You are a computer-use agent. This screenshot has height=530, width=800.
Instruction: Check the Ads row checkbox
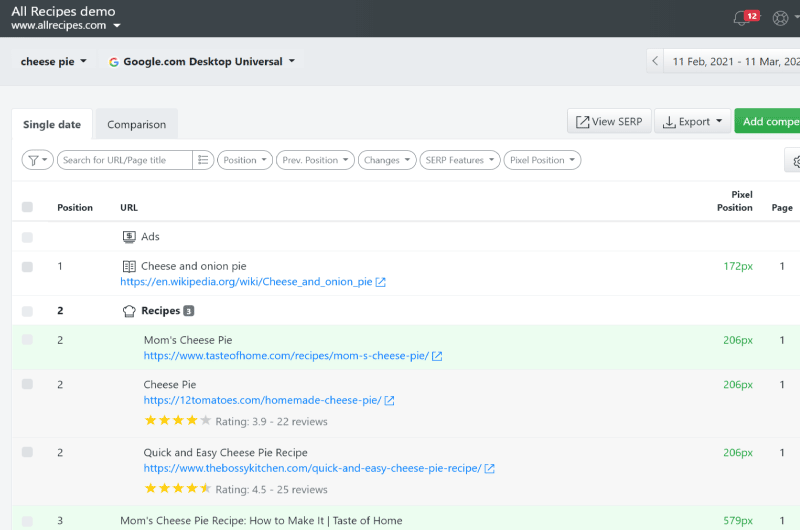click(28, 238)
